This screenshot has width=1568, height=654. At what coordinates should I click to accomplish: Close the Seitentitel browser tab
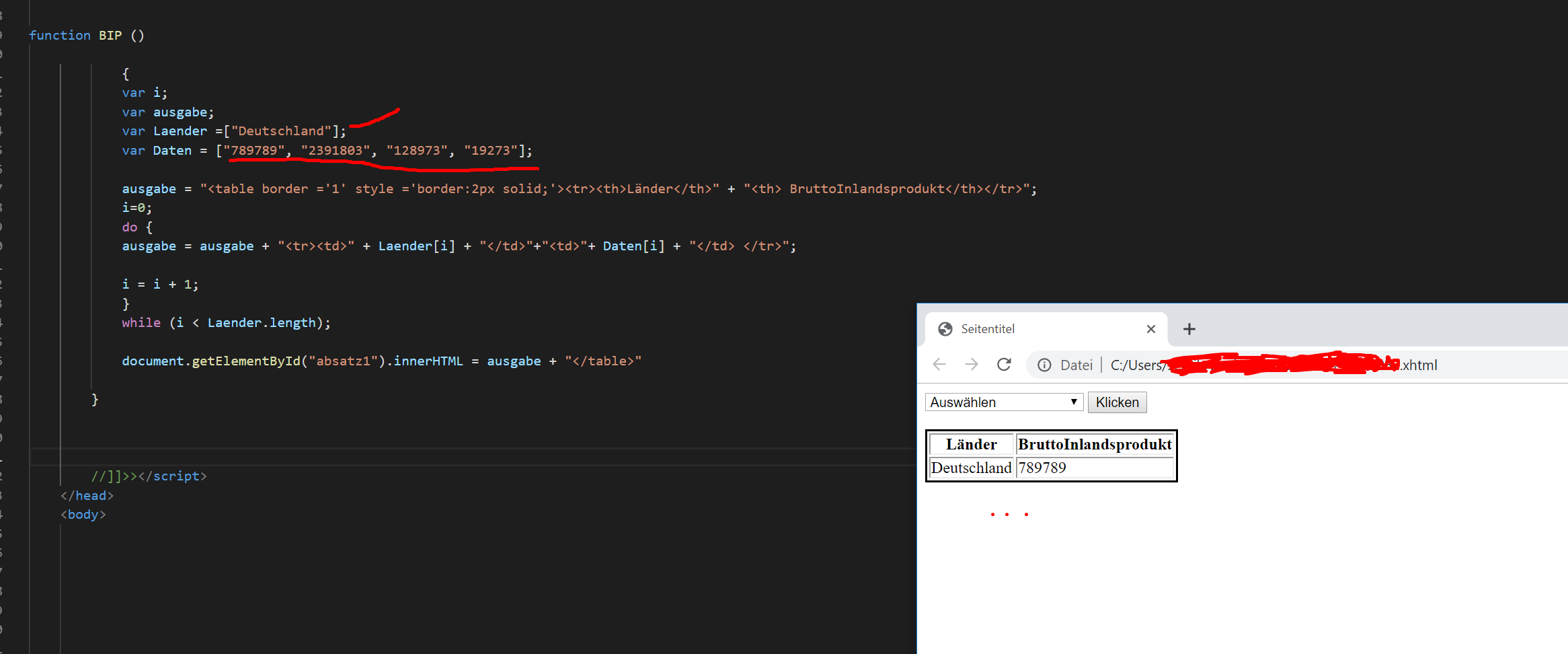tap(1150, 329)
